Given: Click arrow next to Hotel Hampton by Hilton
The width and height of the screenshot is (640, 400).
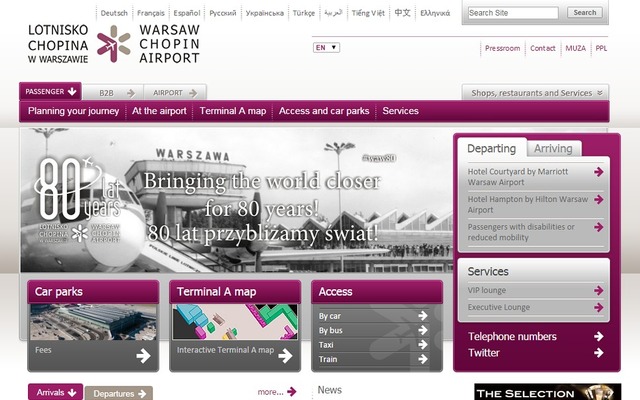Looking at the screenshot, I should (x=598, y=200).
